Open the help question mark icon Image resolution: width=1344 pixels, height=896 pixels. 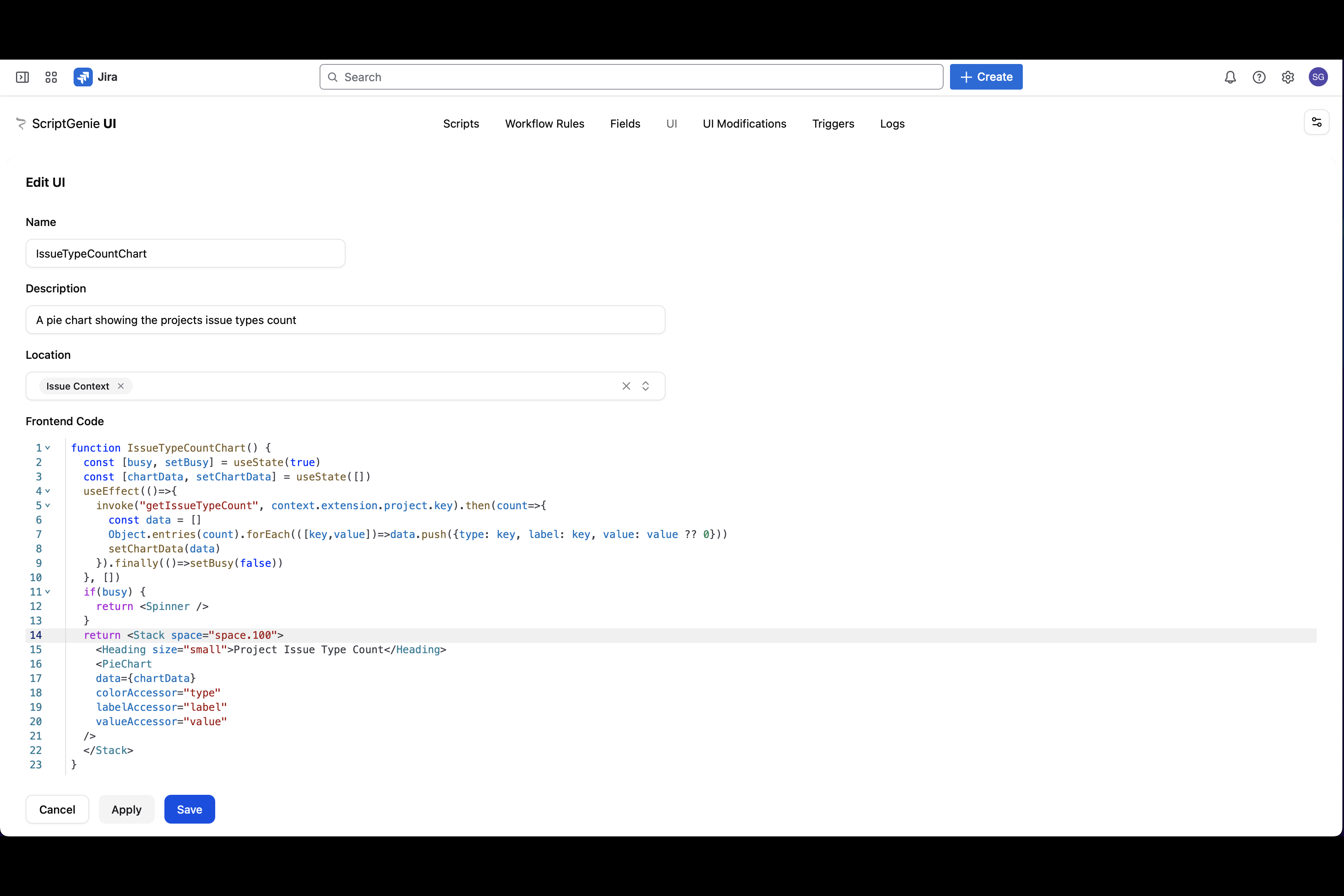click(1259, 77)
